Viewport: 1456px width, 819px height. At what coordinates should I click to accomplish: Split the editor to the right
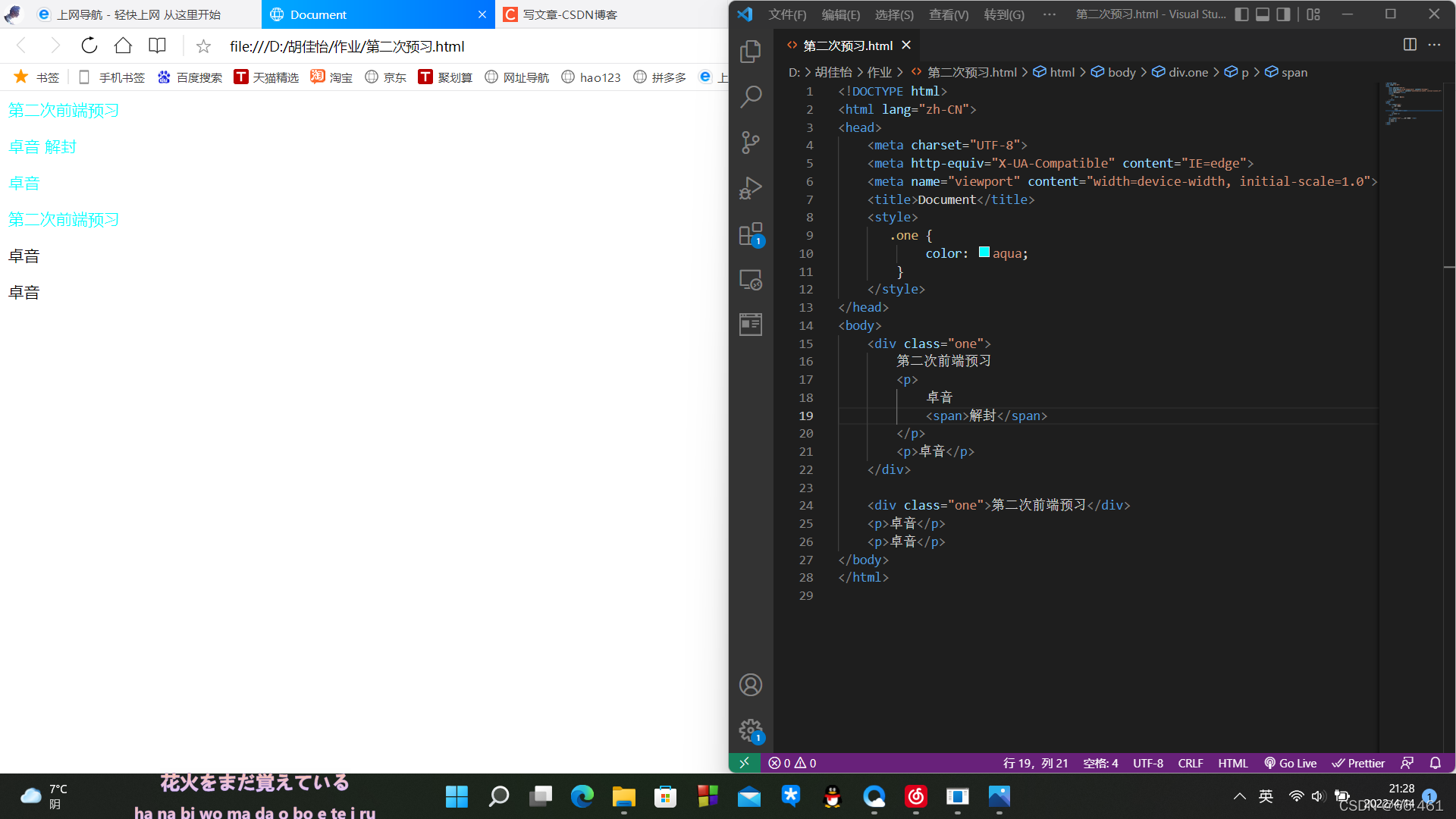pos(1410,45)
